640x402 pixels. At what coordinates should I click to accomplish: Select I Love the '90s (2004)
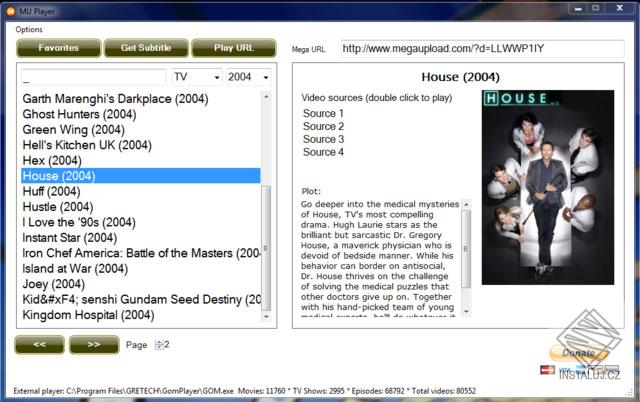[x=141, y=222]
